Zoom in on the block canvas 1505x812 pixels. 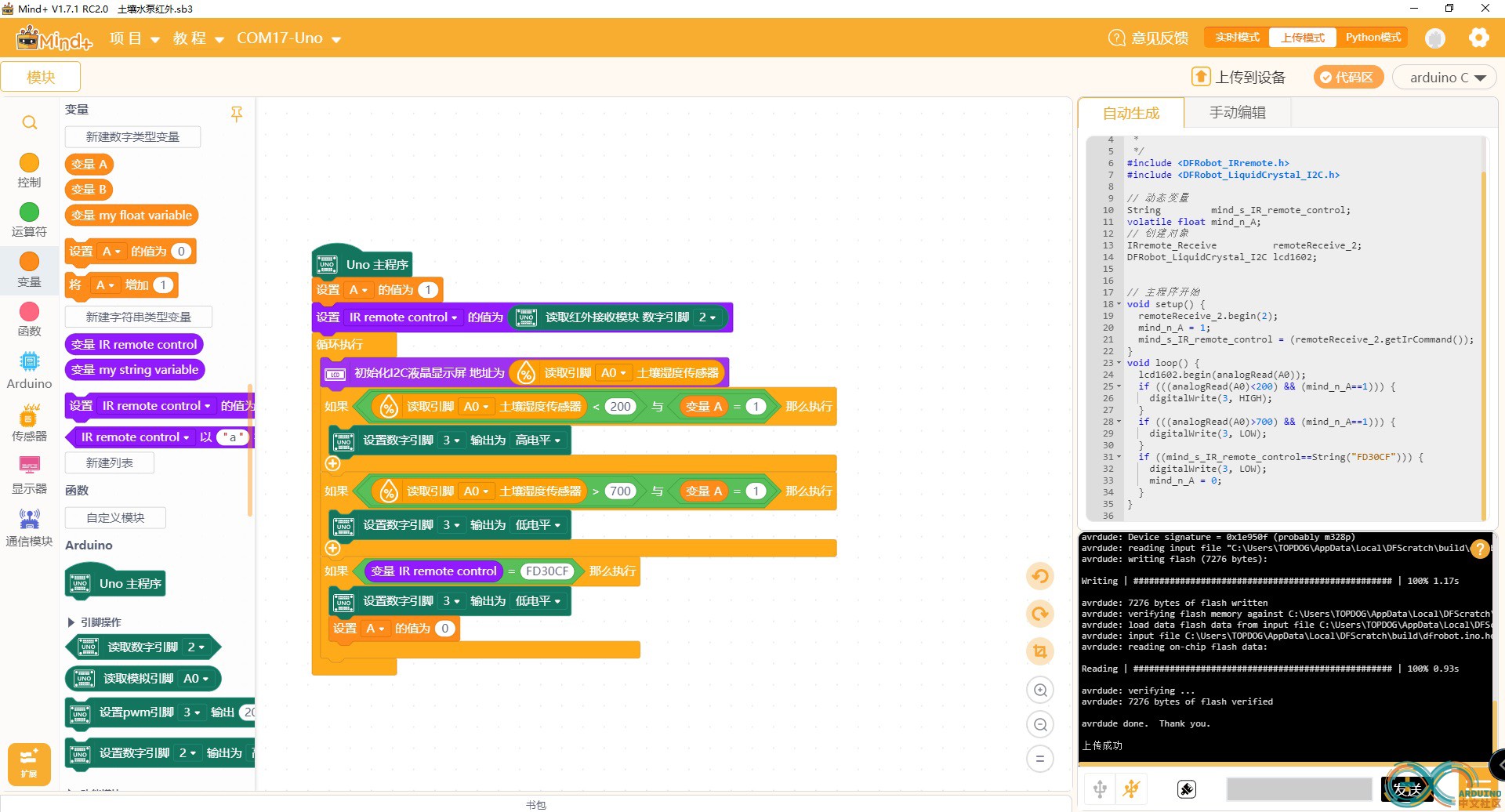point(1040,690)
